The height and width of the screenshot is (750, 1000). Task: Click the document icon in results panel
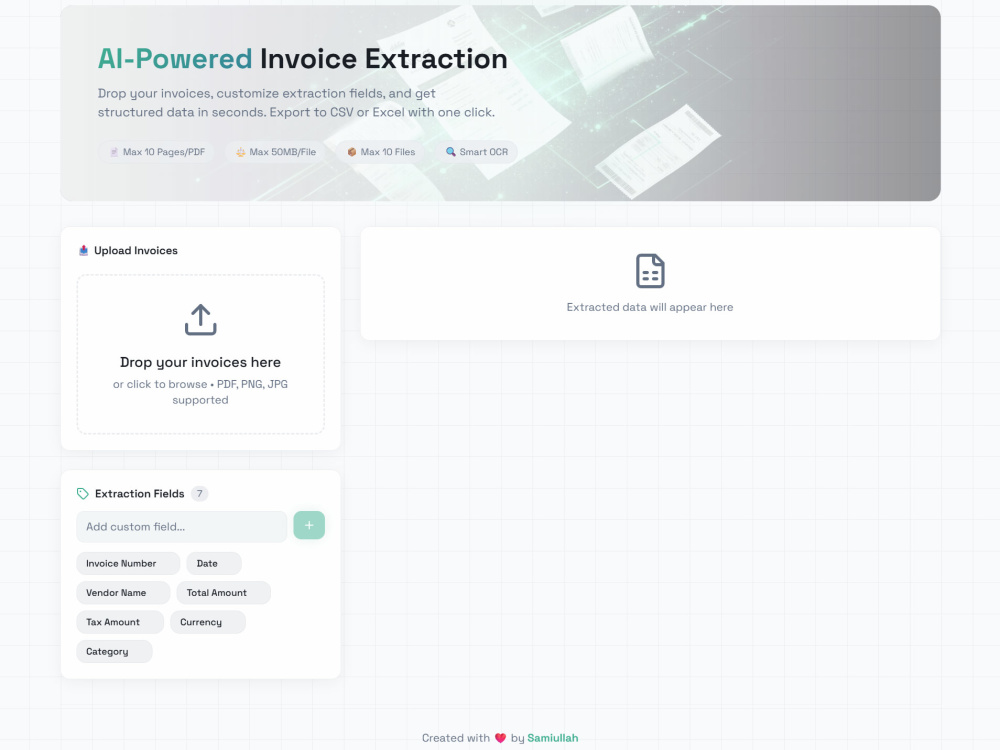point(650,271)
